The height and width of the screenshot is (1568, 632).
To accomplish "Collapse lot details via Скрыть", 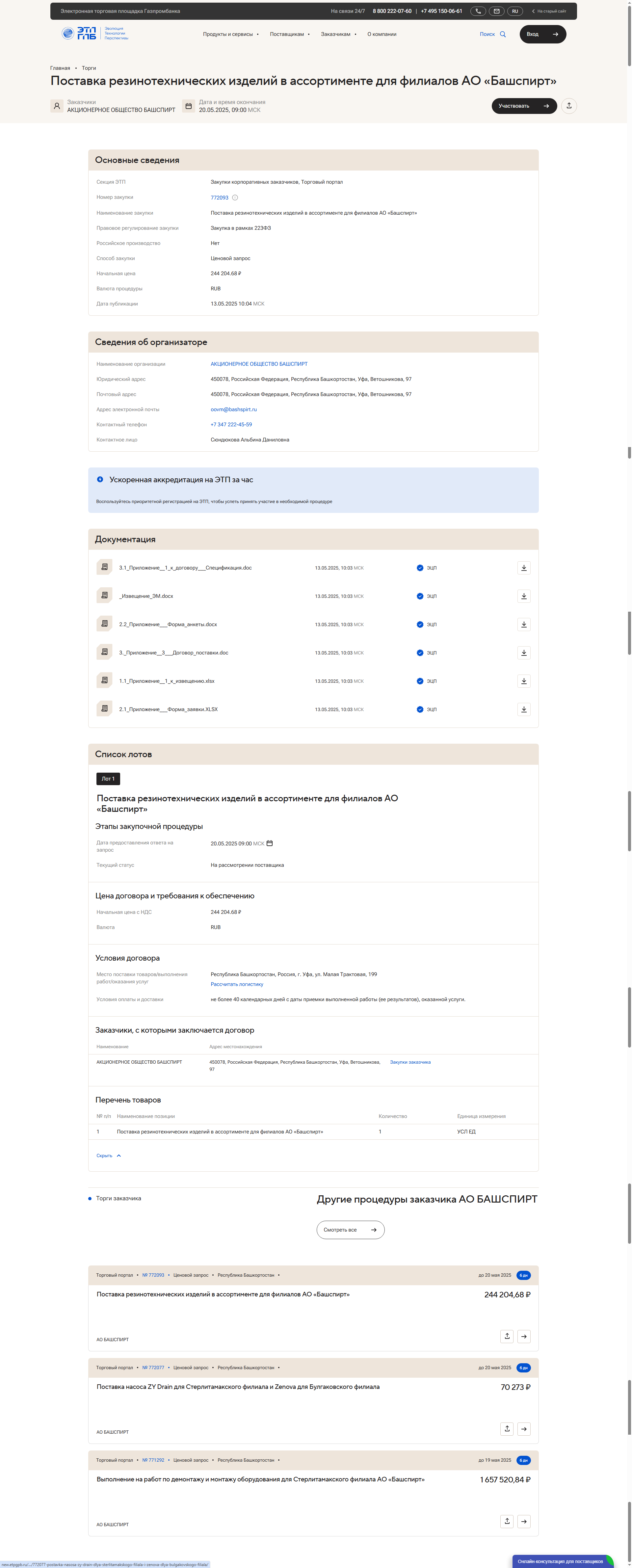I will pos(108,1155).
